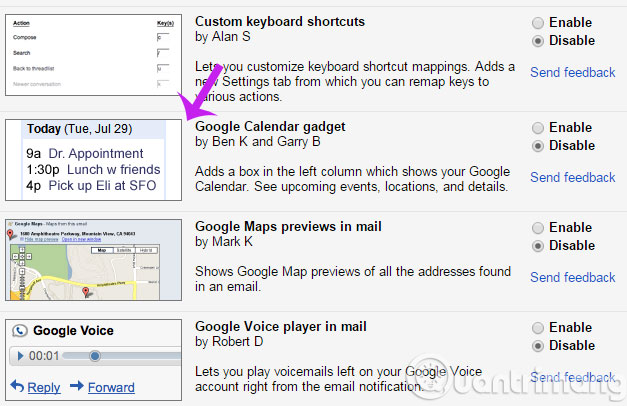Click Send feedback for Google Maps previews

coord(572,277)
